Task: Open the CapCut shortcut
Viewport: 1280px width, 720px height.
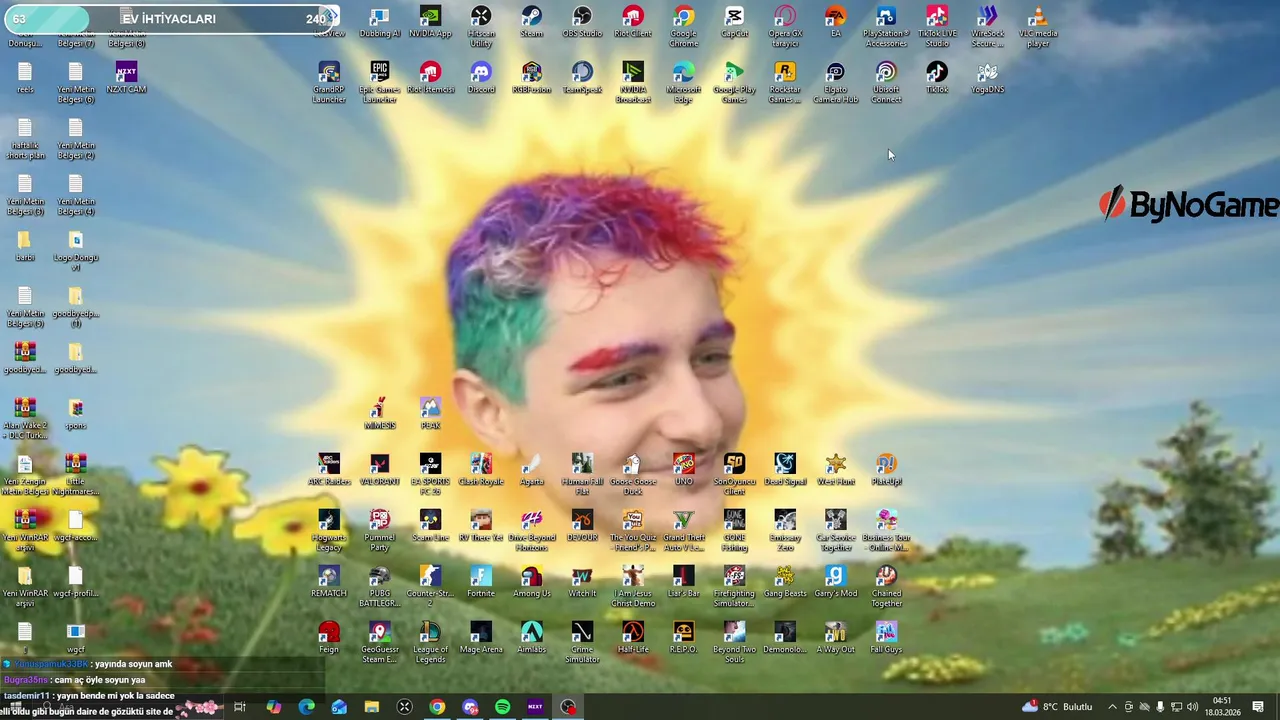Action: tap(734, 22)
